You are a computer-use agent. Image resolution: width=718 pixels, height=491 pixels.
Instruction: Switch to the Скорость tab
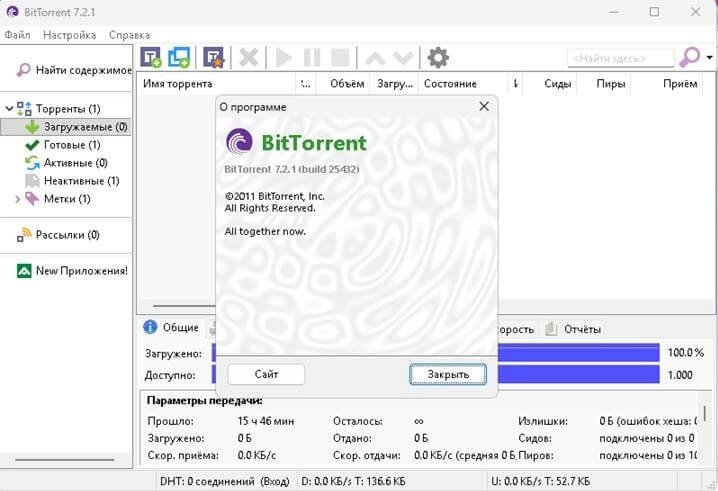pos(516,330)
